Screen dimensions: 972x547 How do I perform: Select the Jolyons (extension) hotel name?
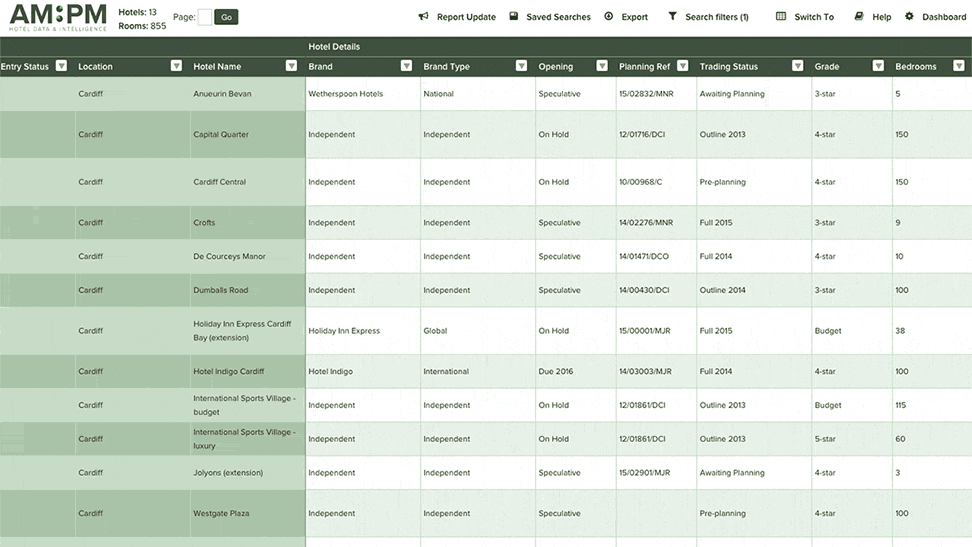click(228, 473)
